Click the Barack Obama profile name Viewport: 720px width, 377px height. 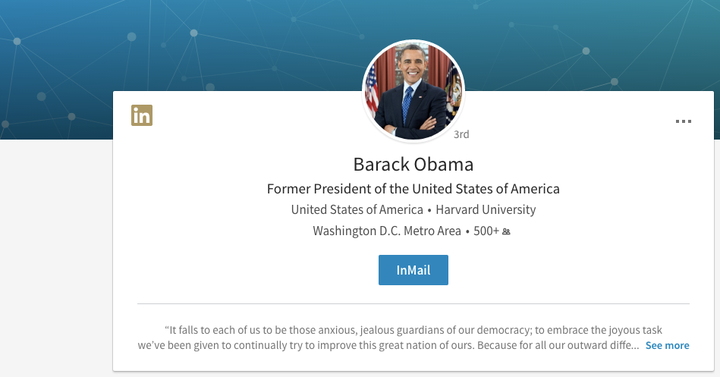point(413,164)
